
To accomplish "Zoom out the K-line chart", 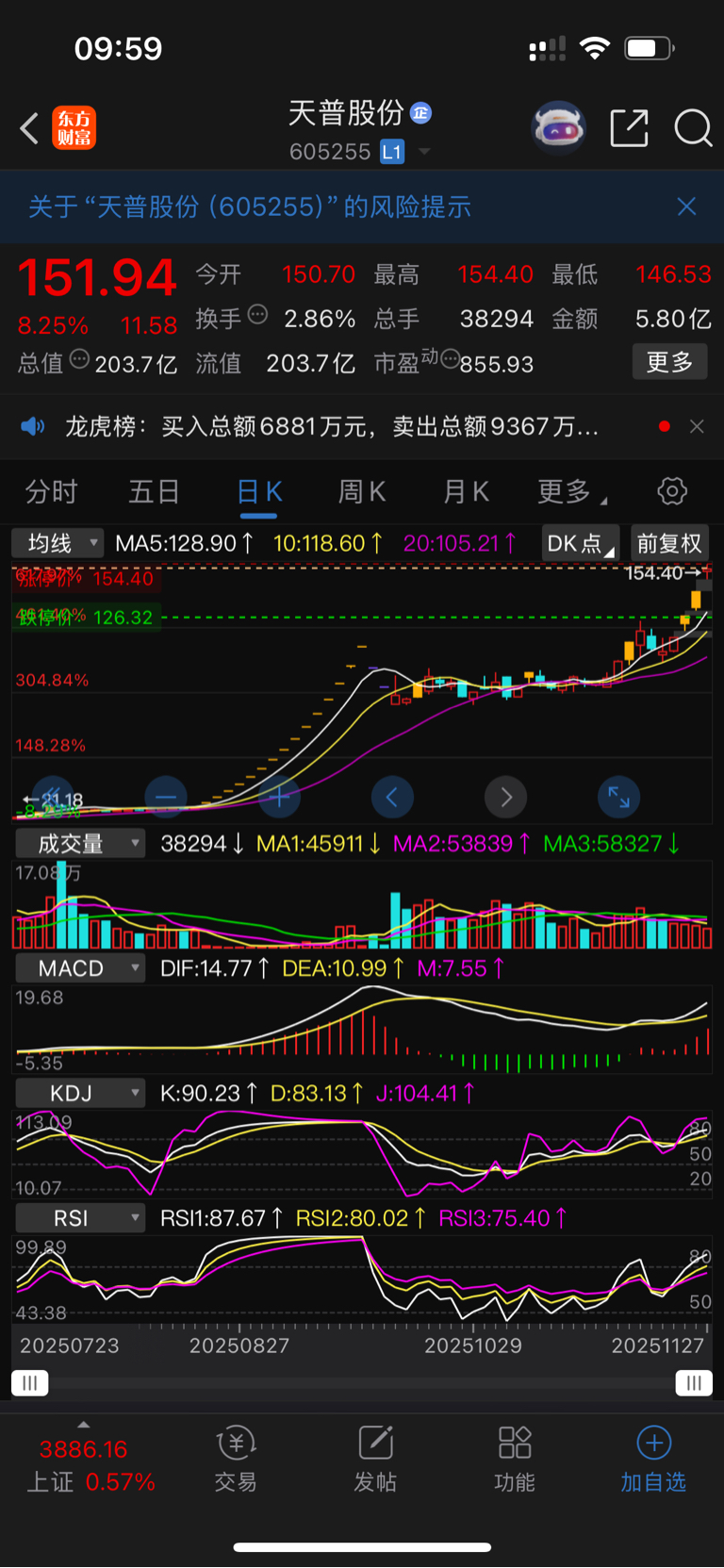I will click(x=166, y=798).
